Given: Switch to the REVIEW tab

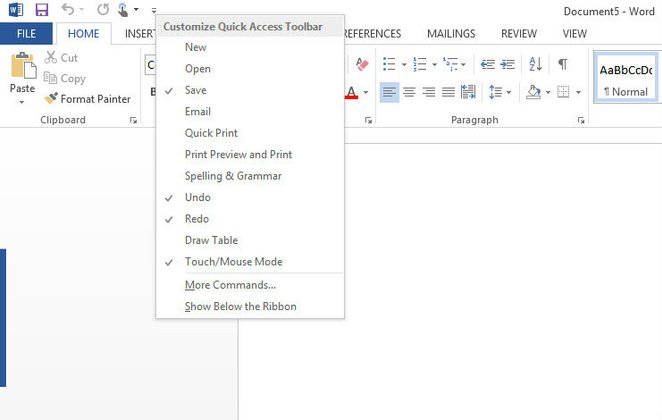Looking at the screenshot, I should point(519,34).
